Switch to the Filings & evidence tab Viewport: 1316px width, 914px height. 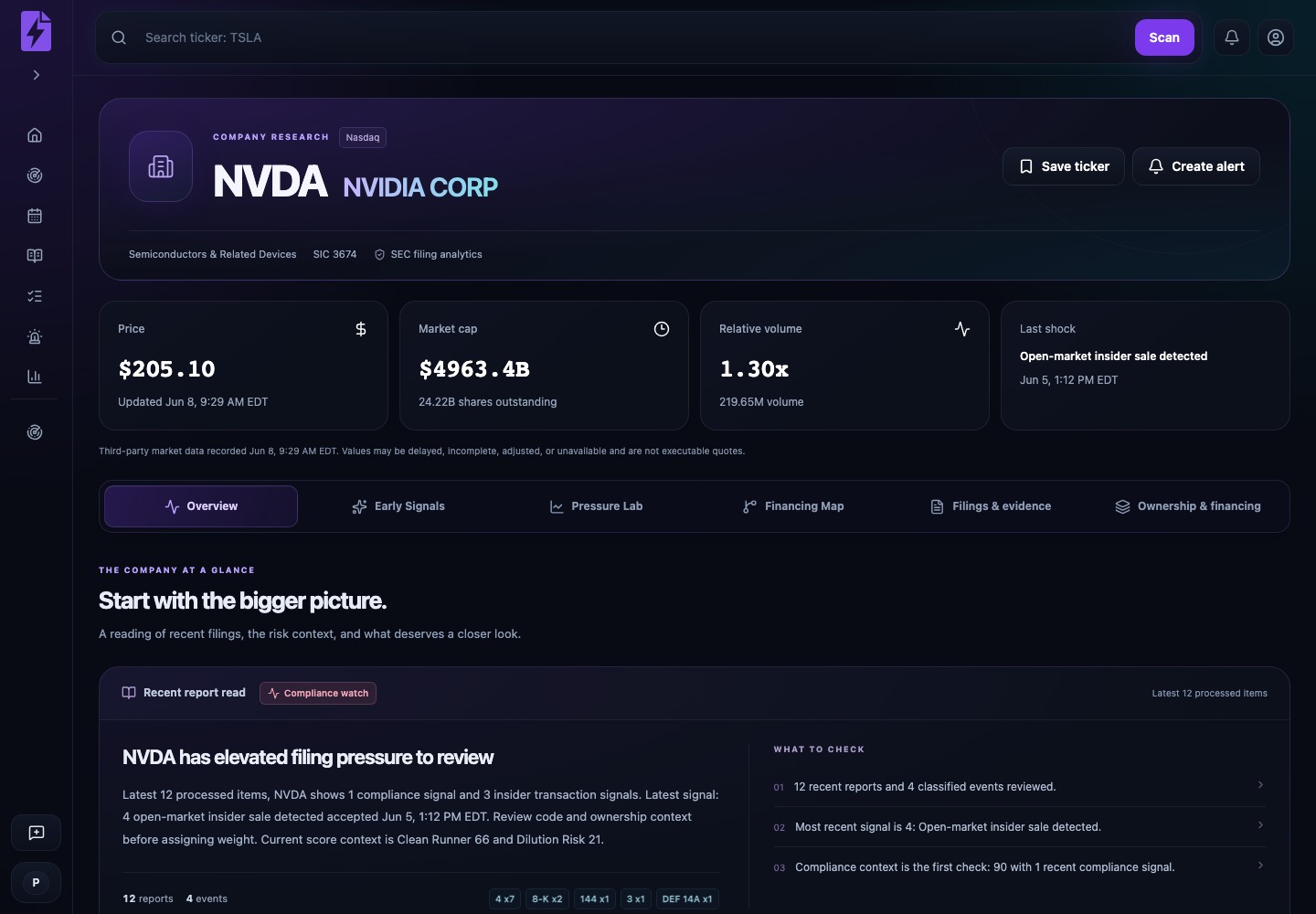[x=991, y=506]
